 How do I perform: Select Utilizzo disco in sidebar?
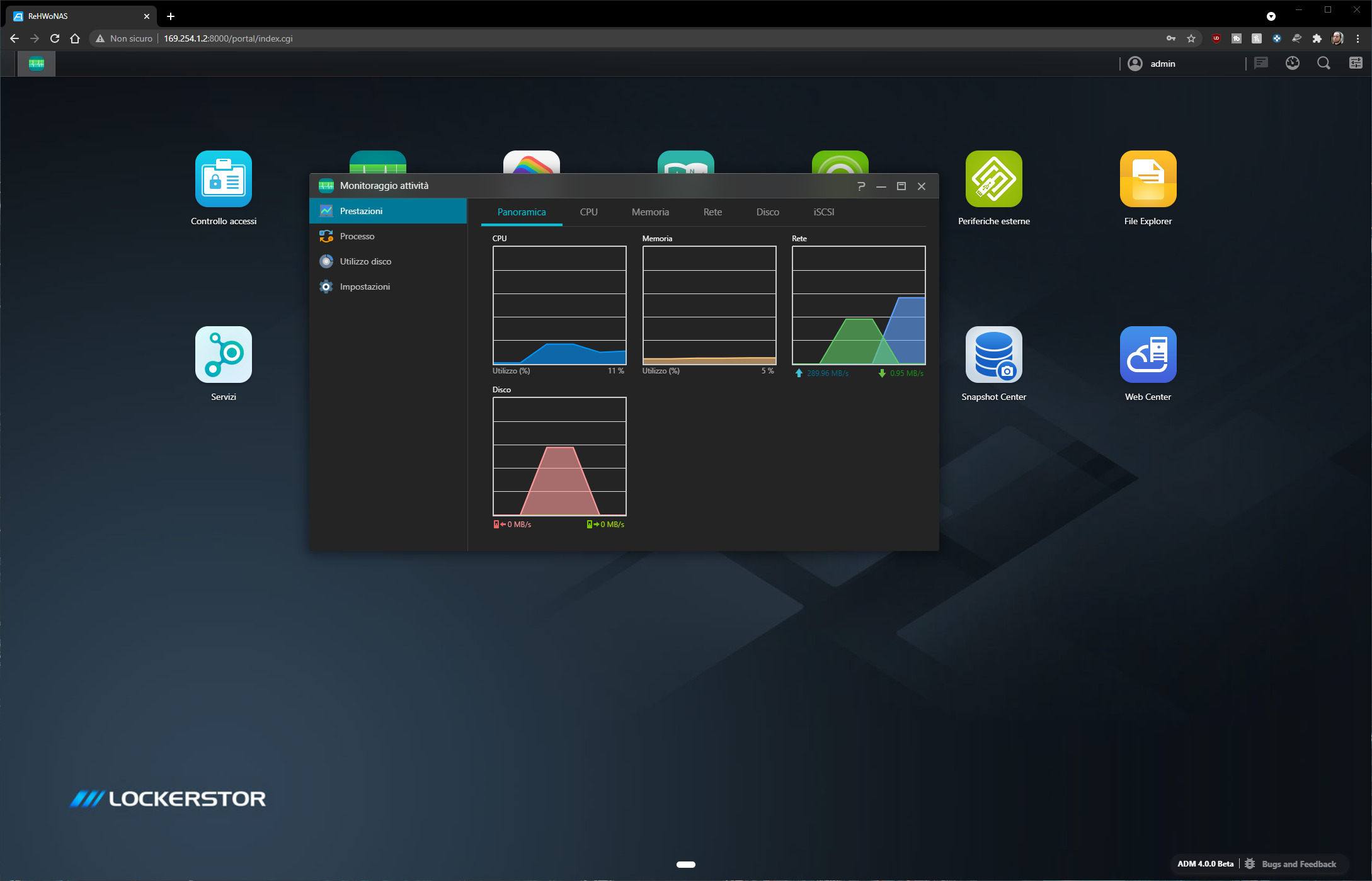click(365, 261)
